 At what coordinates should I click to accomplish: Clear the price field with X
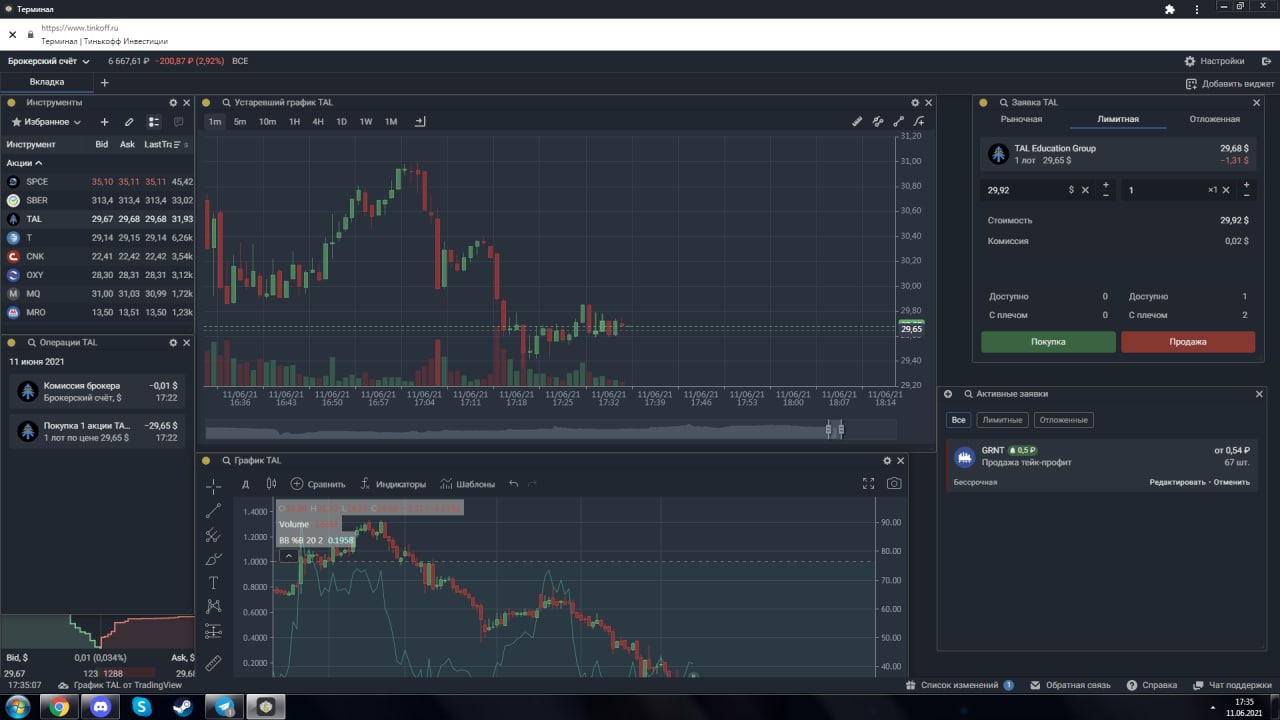coord(1085,190)
